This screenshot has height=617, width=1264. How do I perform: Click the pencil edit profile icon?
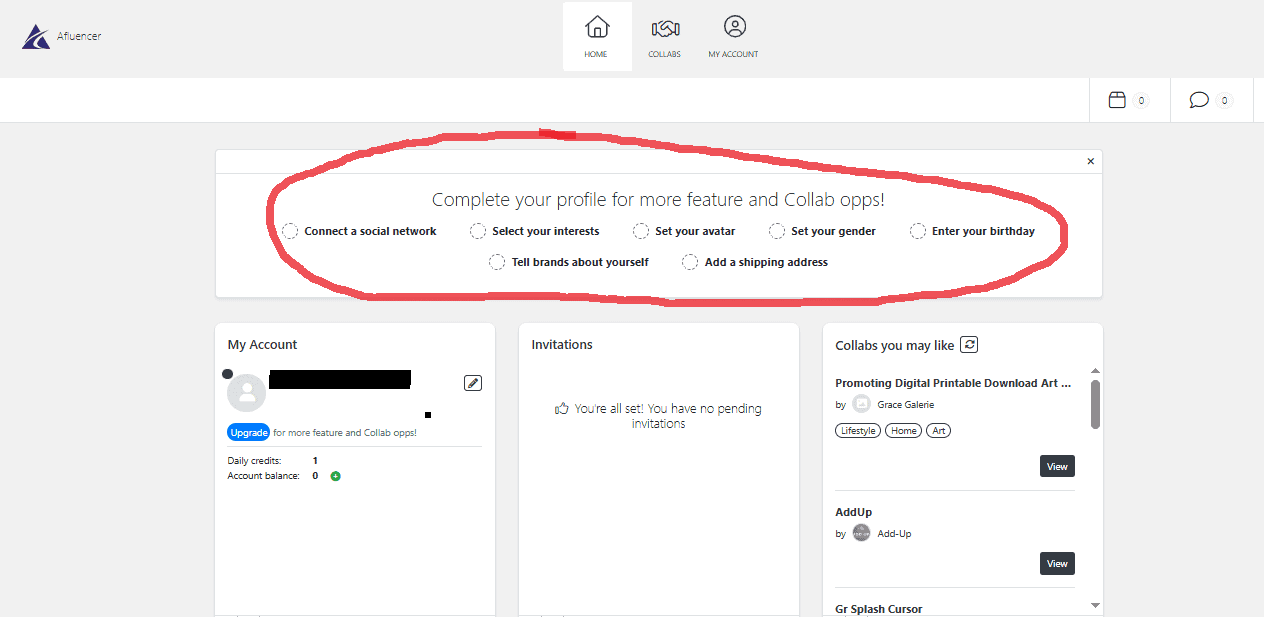[473, 383]
